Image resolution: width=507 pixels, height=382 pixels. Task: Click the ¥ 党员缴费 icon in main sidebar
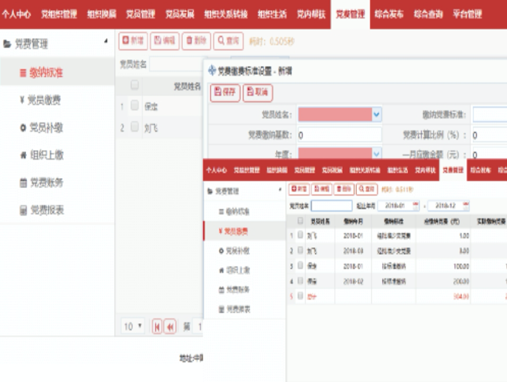point(22,100)
